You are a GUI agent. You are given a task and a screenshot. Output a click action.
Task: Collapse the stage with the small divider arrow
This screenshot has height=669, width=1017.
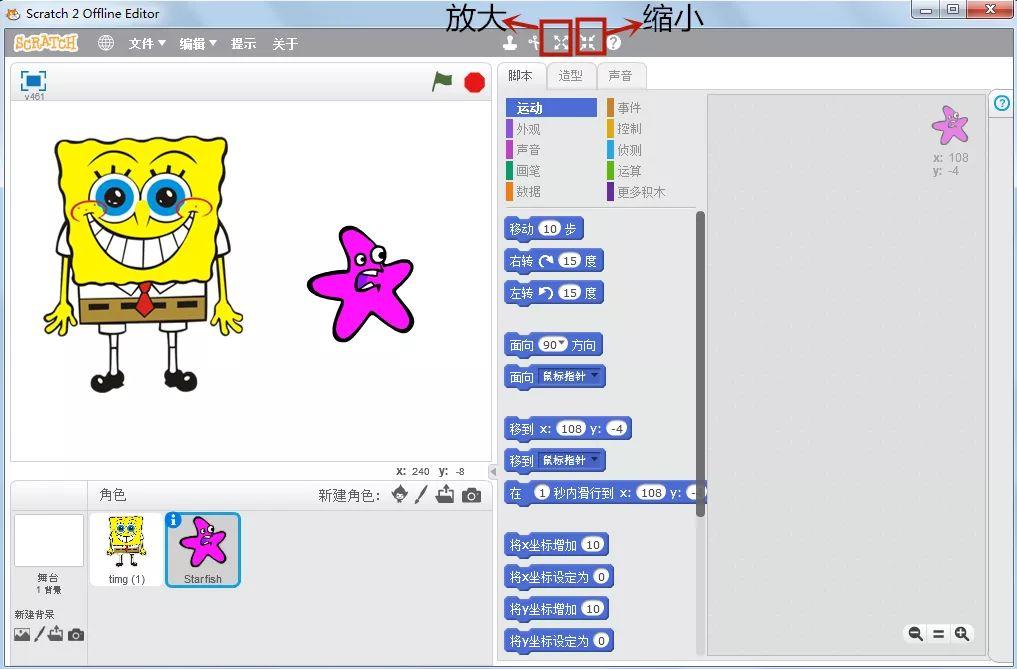[x=492, y=472]
